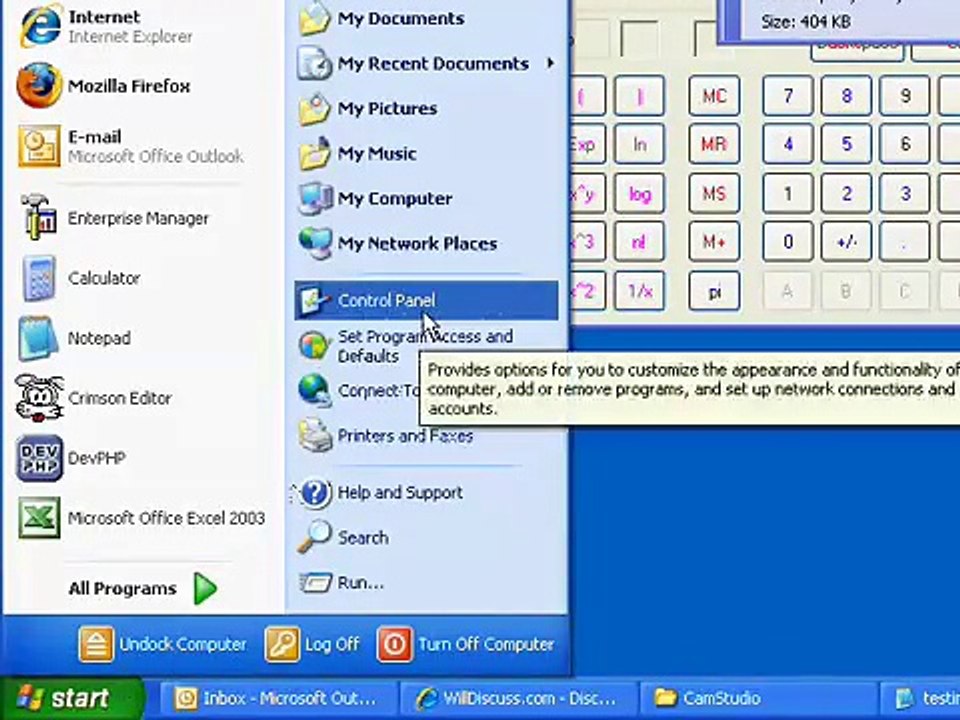
Task: Open My Music folder icon
Action: pos(315,154)
